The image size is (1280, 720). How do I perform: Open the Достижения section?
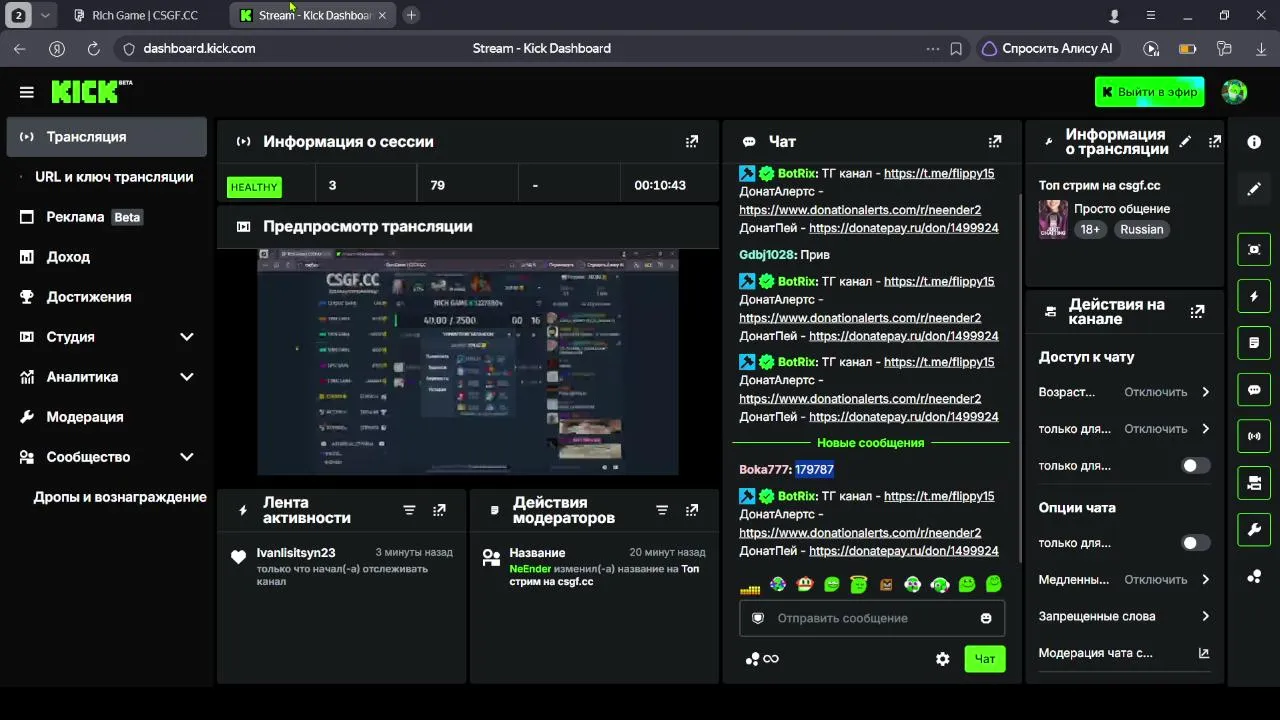pos(107,297)
